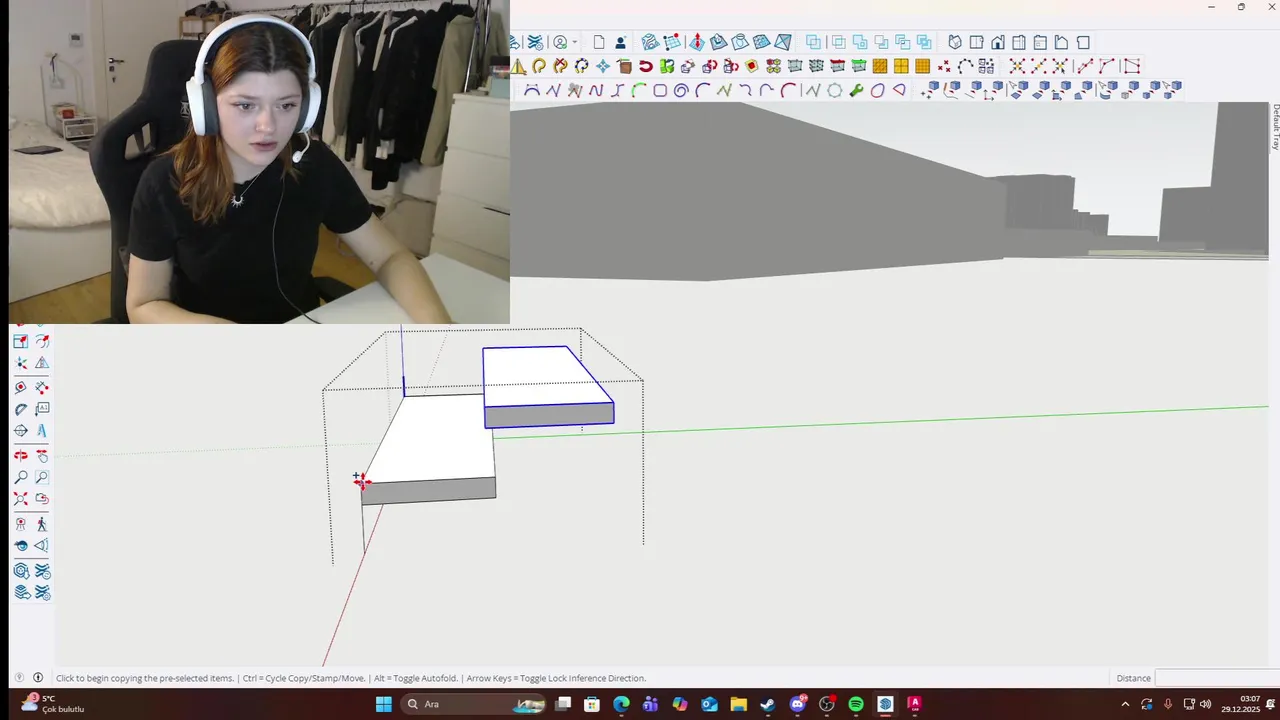Select the Flip tool triangle icon

click(x=42, y=363)
